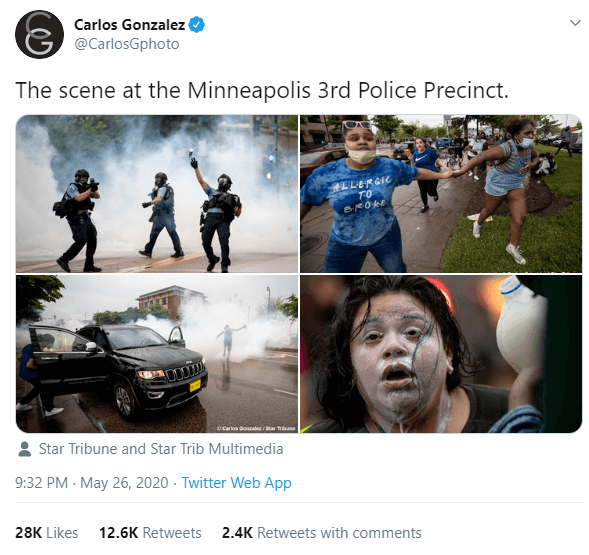
Task: Open Carlos Gonzalez profile avatar
Action: (x=39, y=35)
